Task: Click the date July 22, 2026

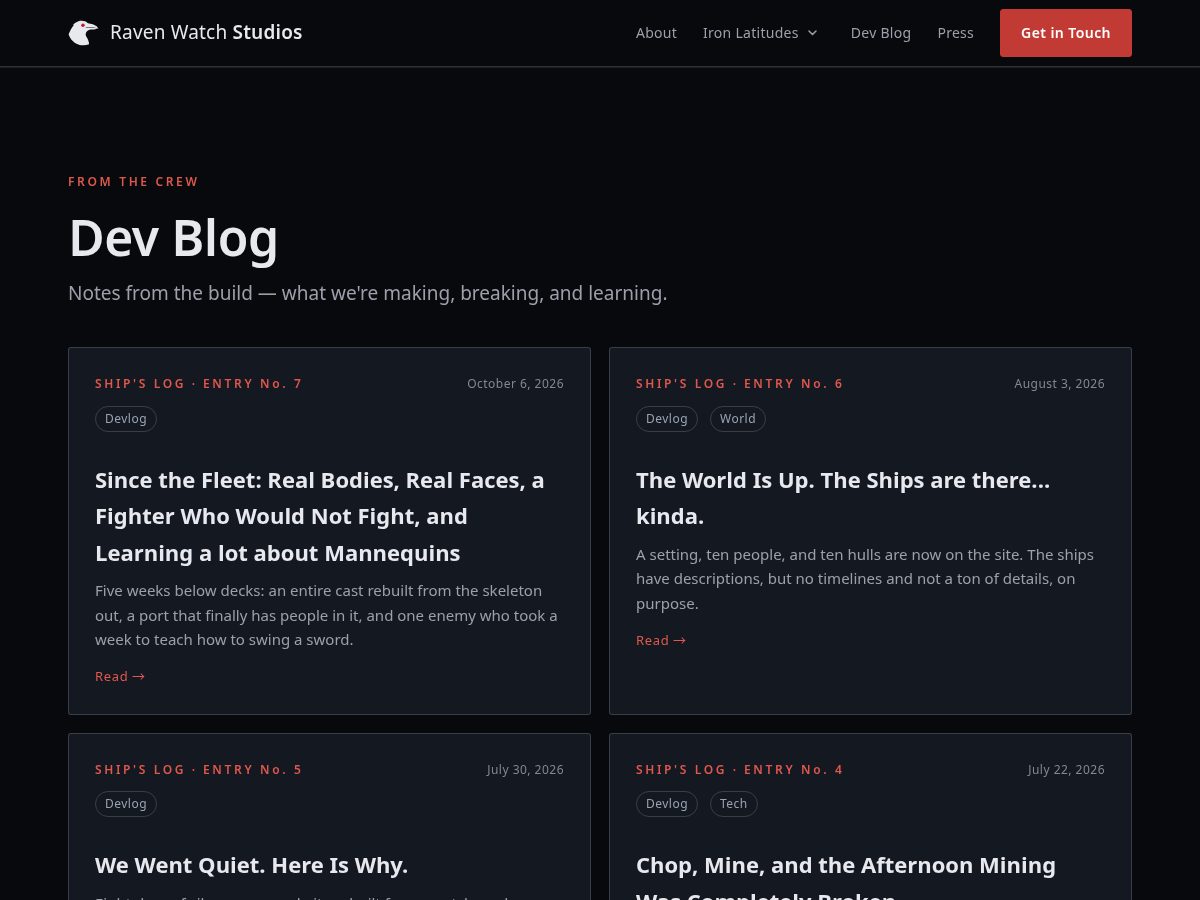Action: click(x=1066, y=770)
